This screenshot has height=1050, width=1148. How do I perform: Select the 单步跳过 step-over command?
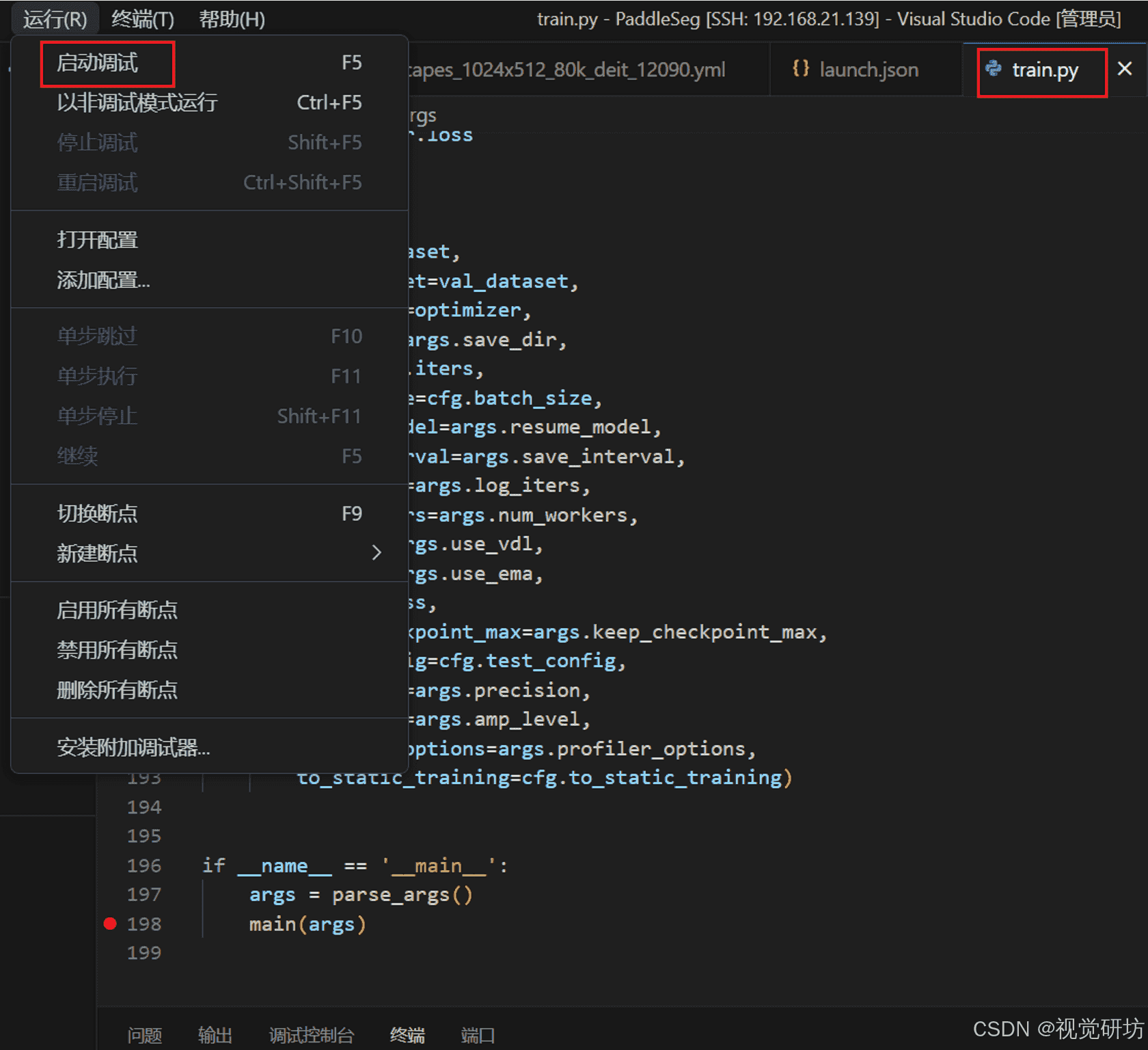coord(97,336)
